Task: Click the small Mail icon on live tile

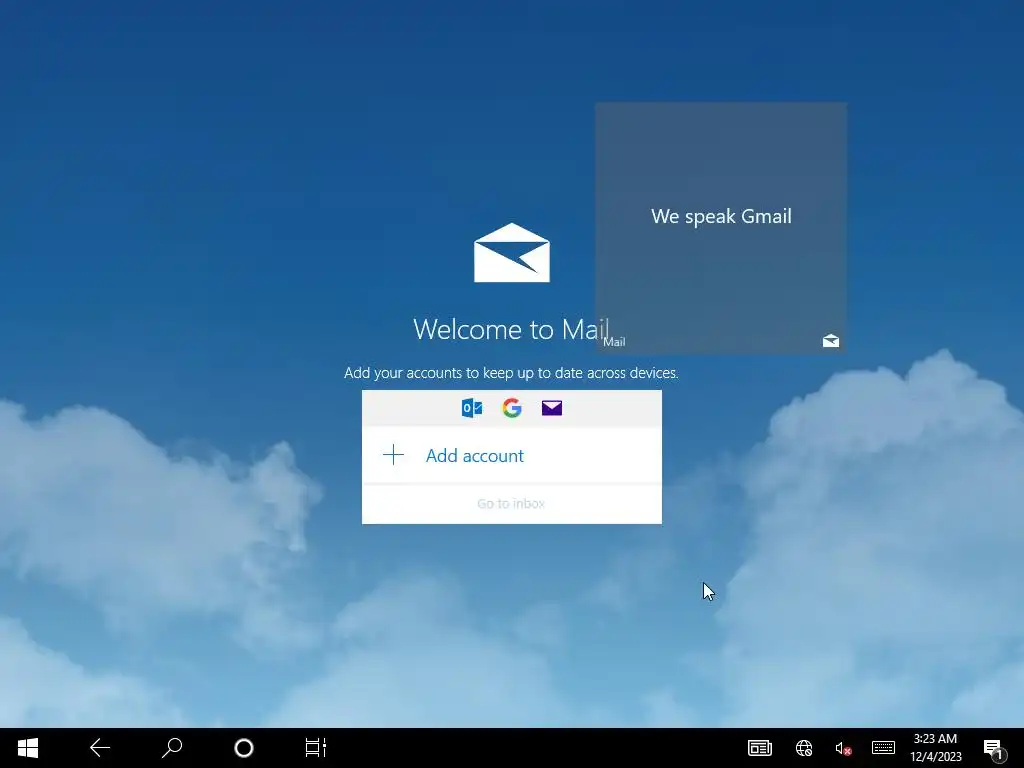Action: click(831, 341)
